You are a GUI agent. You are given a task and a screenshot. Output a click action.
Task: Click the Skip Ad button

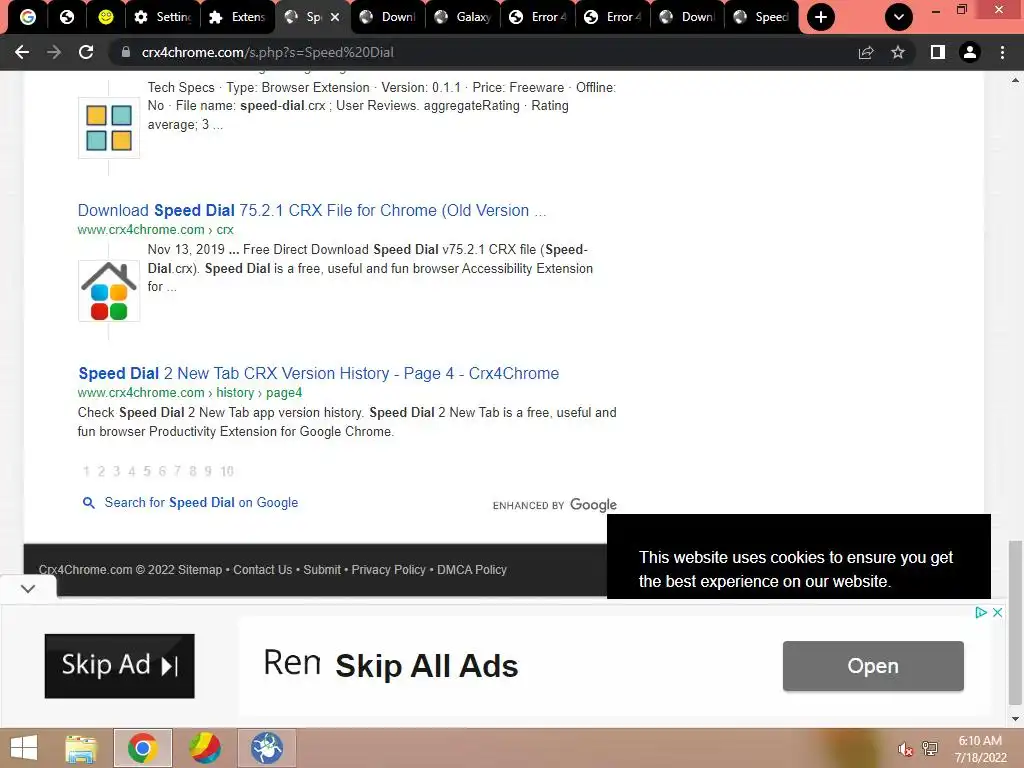tap(120, 665)
